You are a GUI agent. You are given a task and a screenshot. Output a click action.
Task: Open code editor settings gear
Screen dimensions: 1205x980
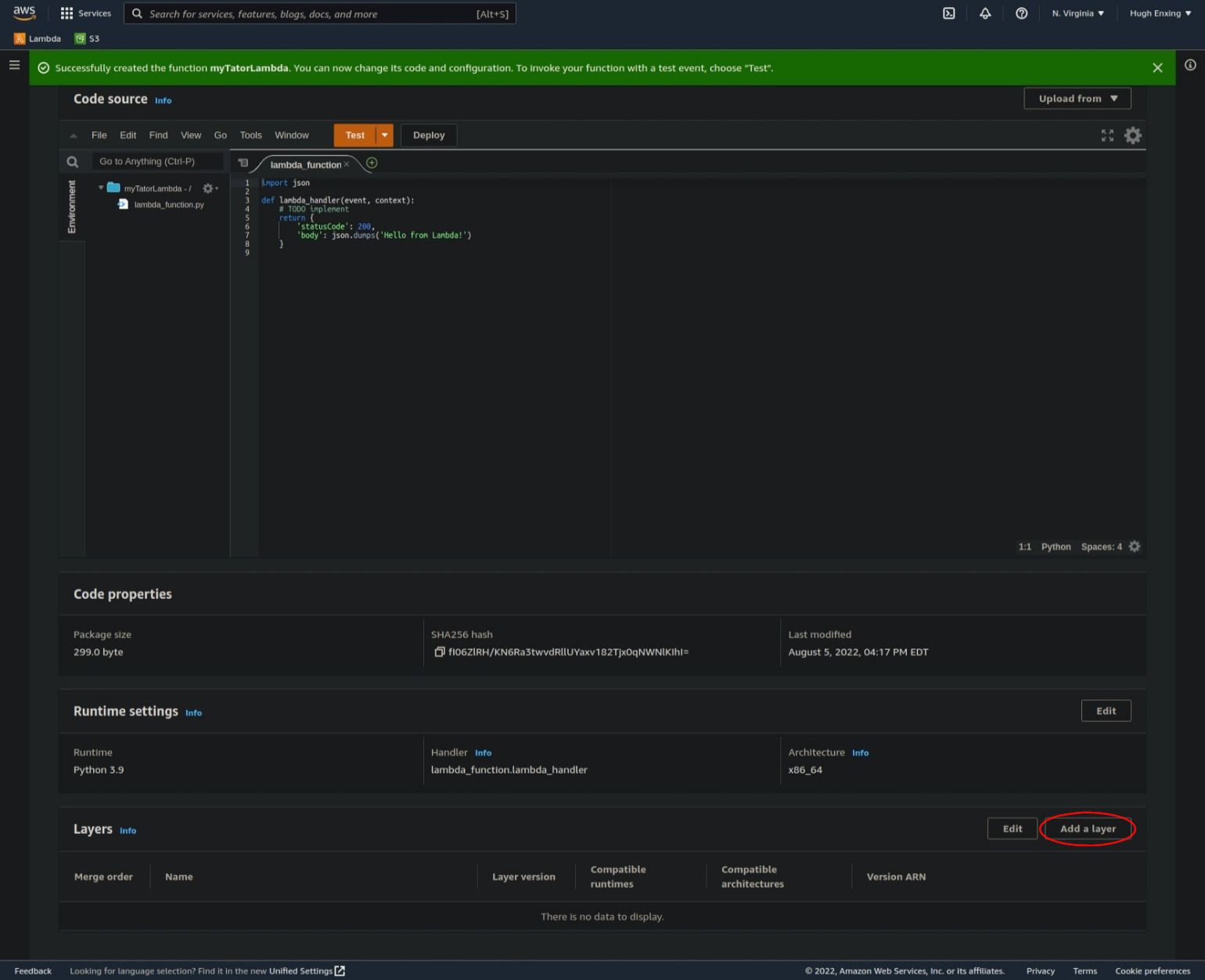click(1132, 135)
